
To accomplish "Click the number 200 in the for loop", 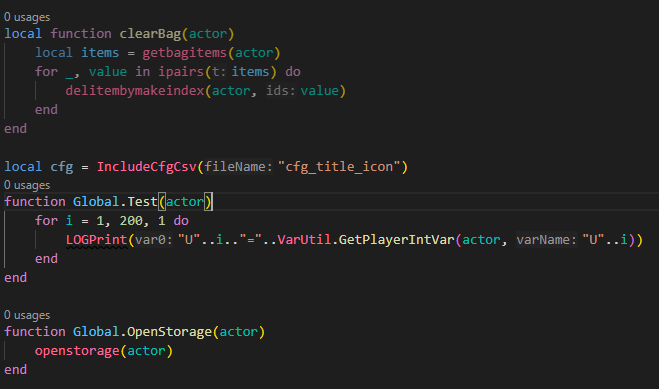I will pyautogui.click(x=131, y=221).
